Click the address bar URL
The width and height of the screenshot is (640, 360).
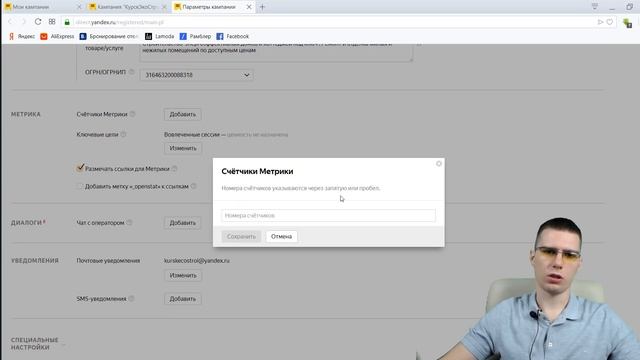tap(120, 22)
